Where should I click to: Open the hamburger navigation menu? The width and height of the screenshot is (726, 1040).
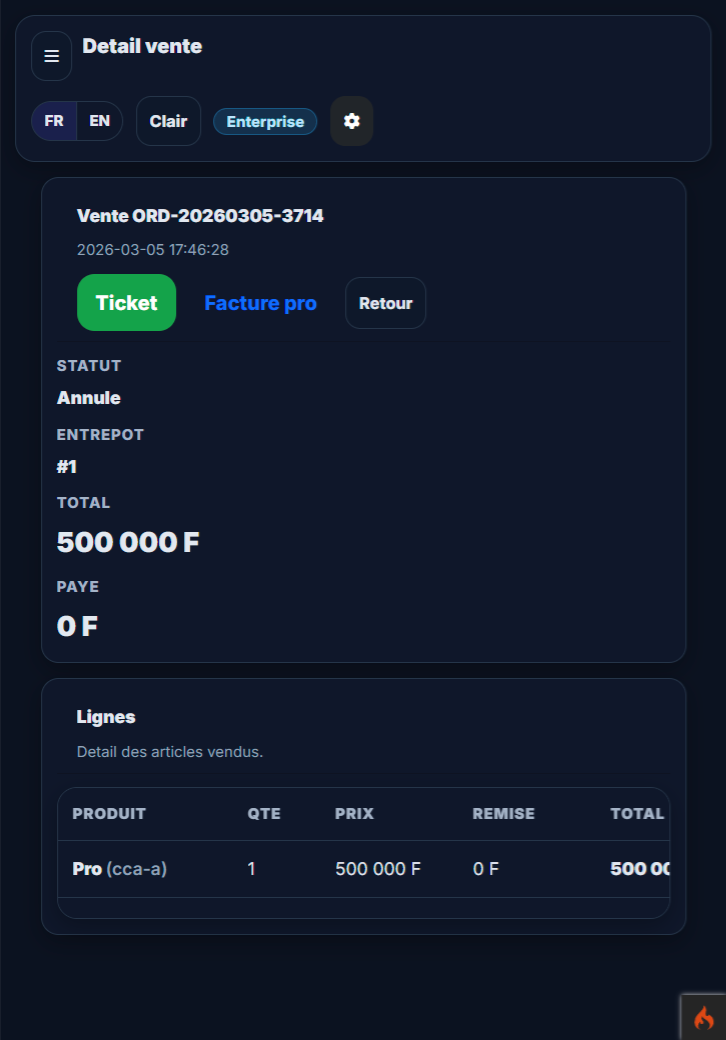[x=51, y=56]
